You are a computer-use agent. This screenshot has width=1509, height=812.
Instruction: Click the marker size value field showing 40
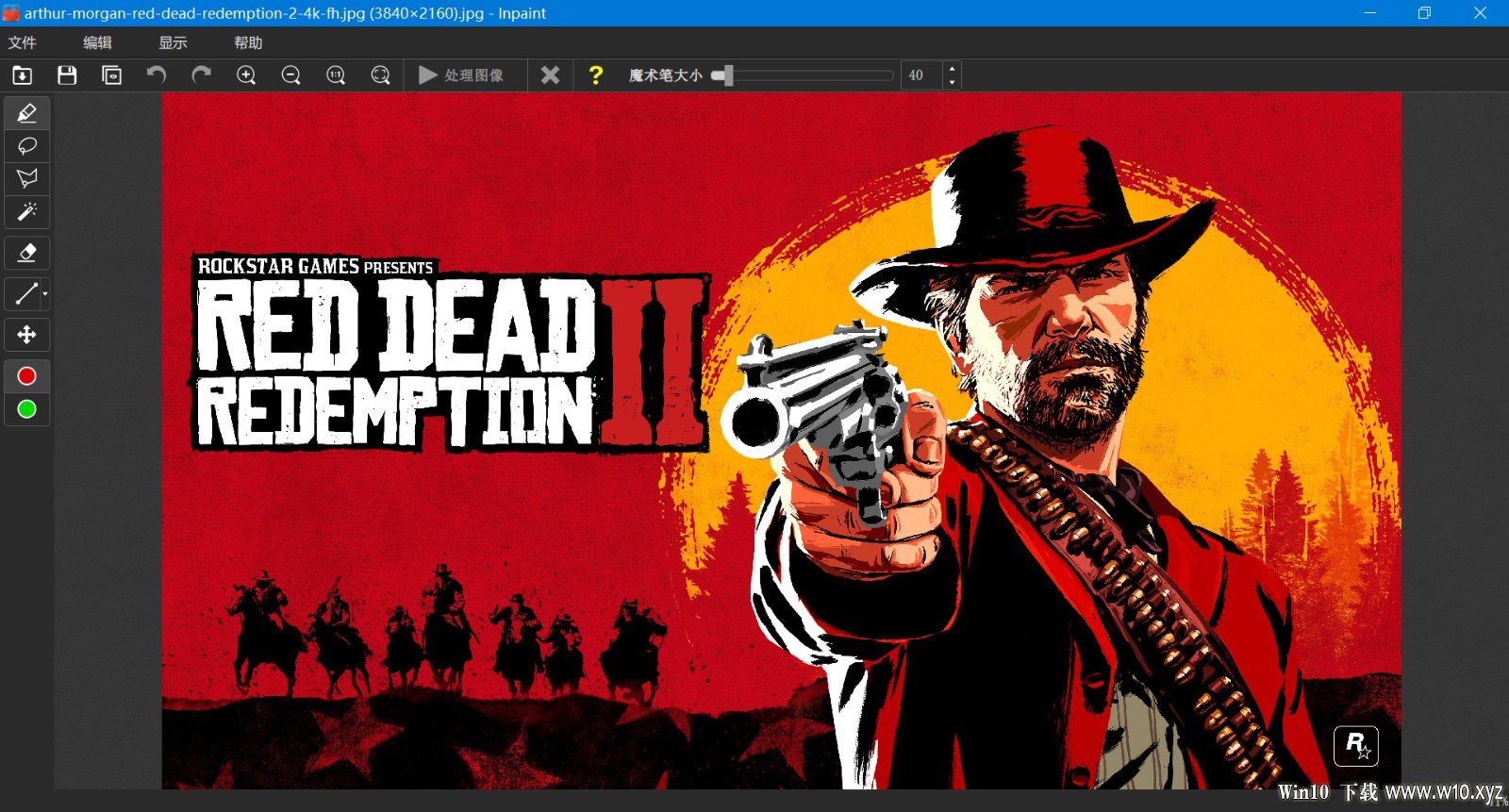(x=921, y=75)
